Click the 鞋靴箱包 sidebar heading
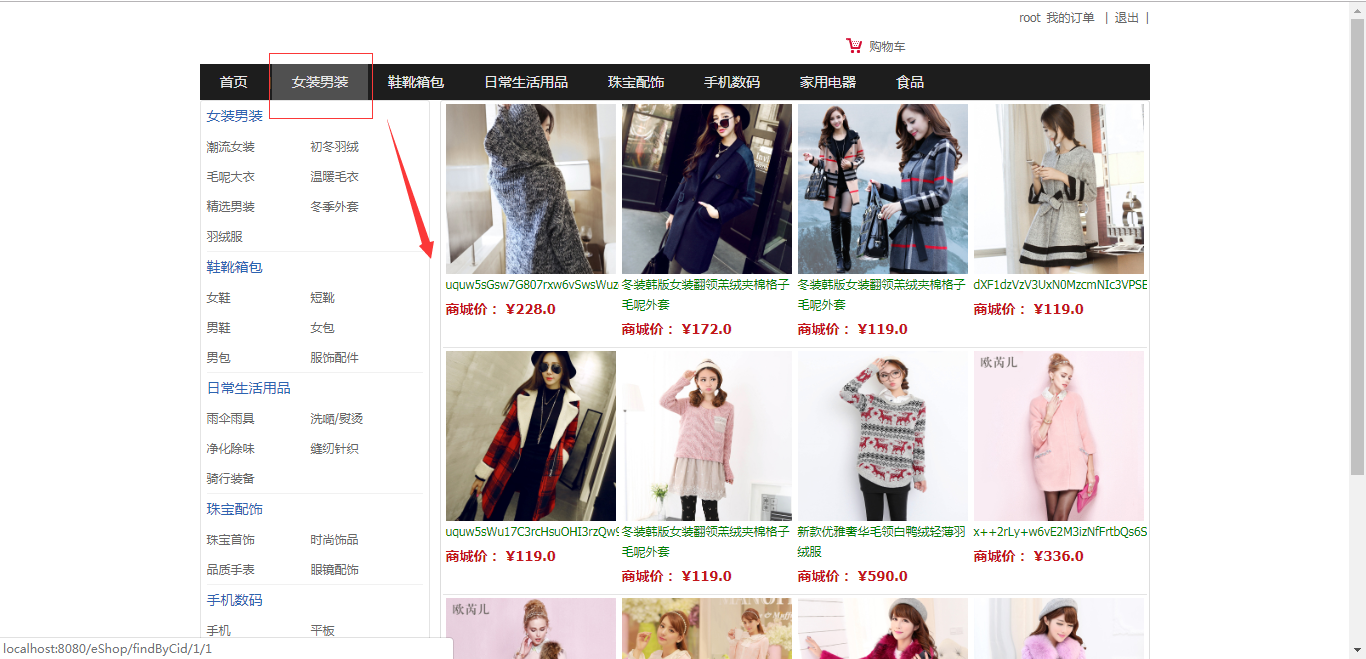The height and width of the screenshot is (659, 1366). (x=235, y=267)
